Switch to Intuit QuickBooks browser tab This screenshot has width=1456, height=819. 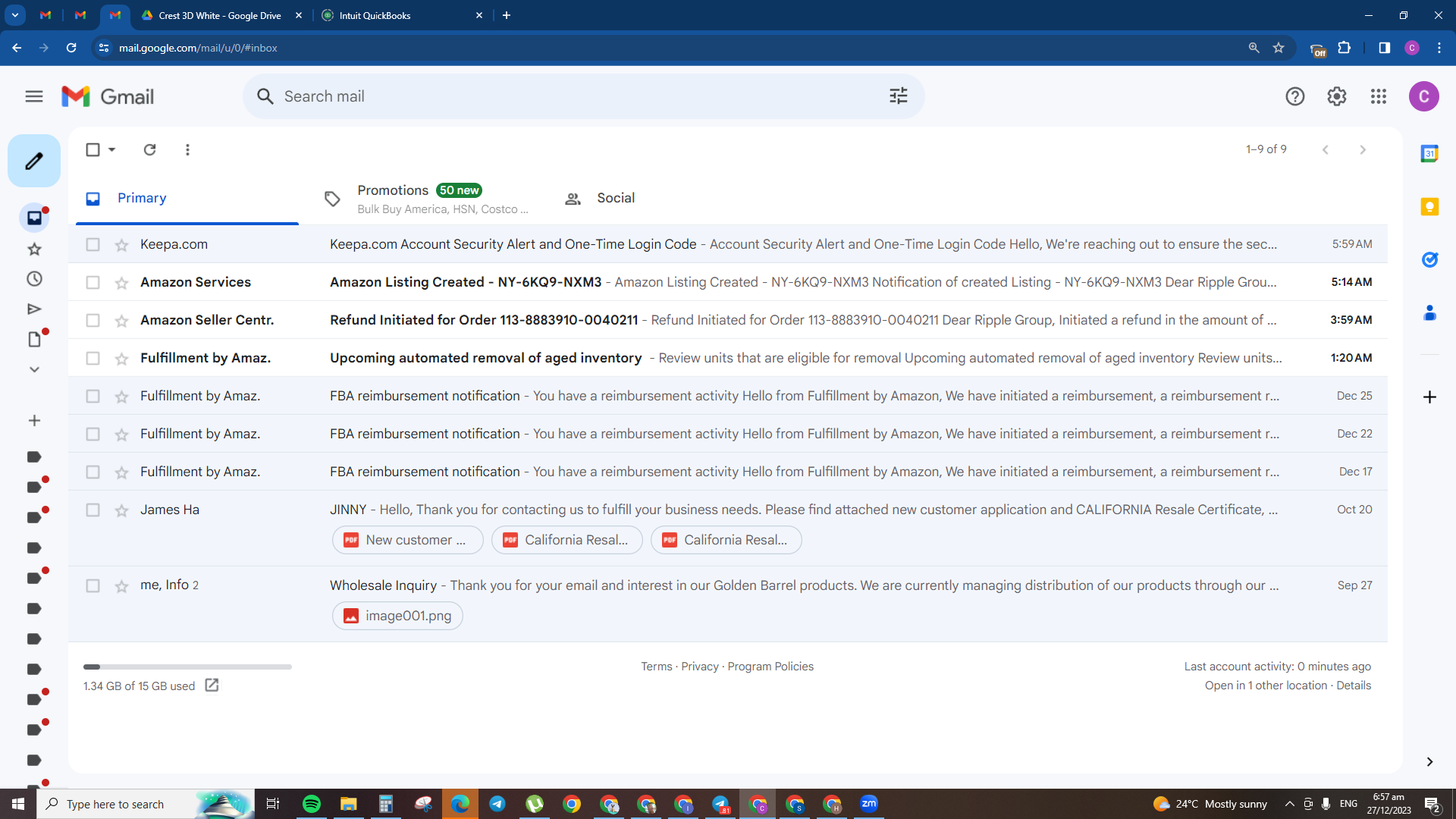coord(403,15)
